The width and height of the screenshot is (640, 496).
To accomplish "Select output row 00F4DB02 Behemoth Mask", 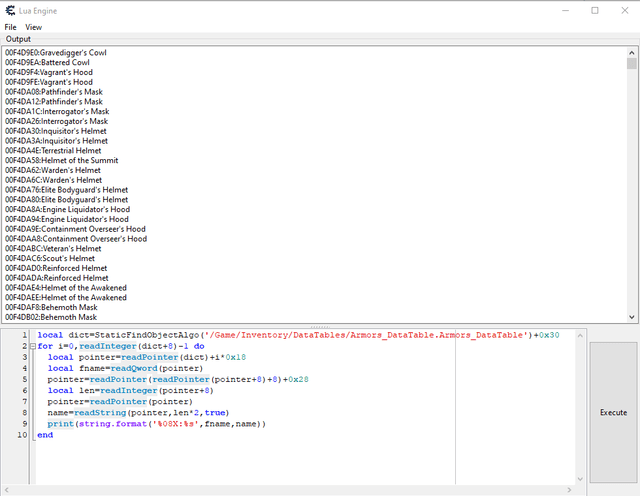I will pos(51,317).
